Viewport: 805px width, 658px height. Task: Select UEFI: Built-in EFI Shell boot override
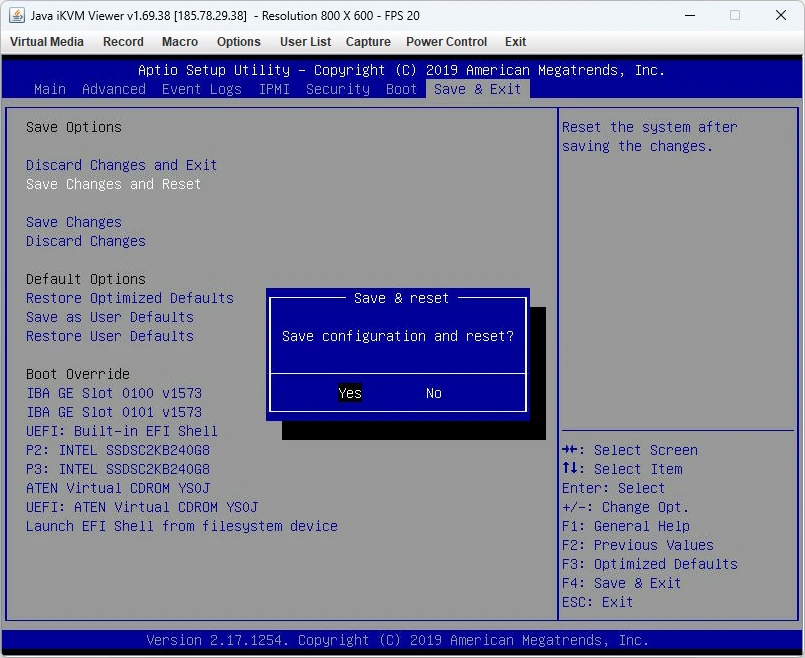121,431
